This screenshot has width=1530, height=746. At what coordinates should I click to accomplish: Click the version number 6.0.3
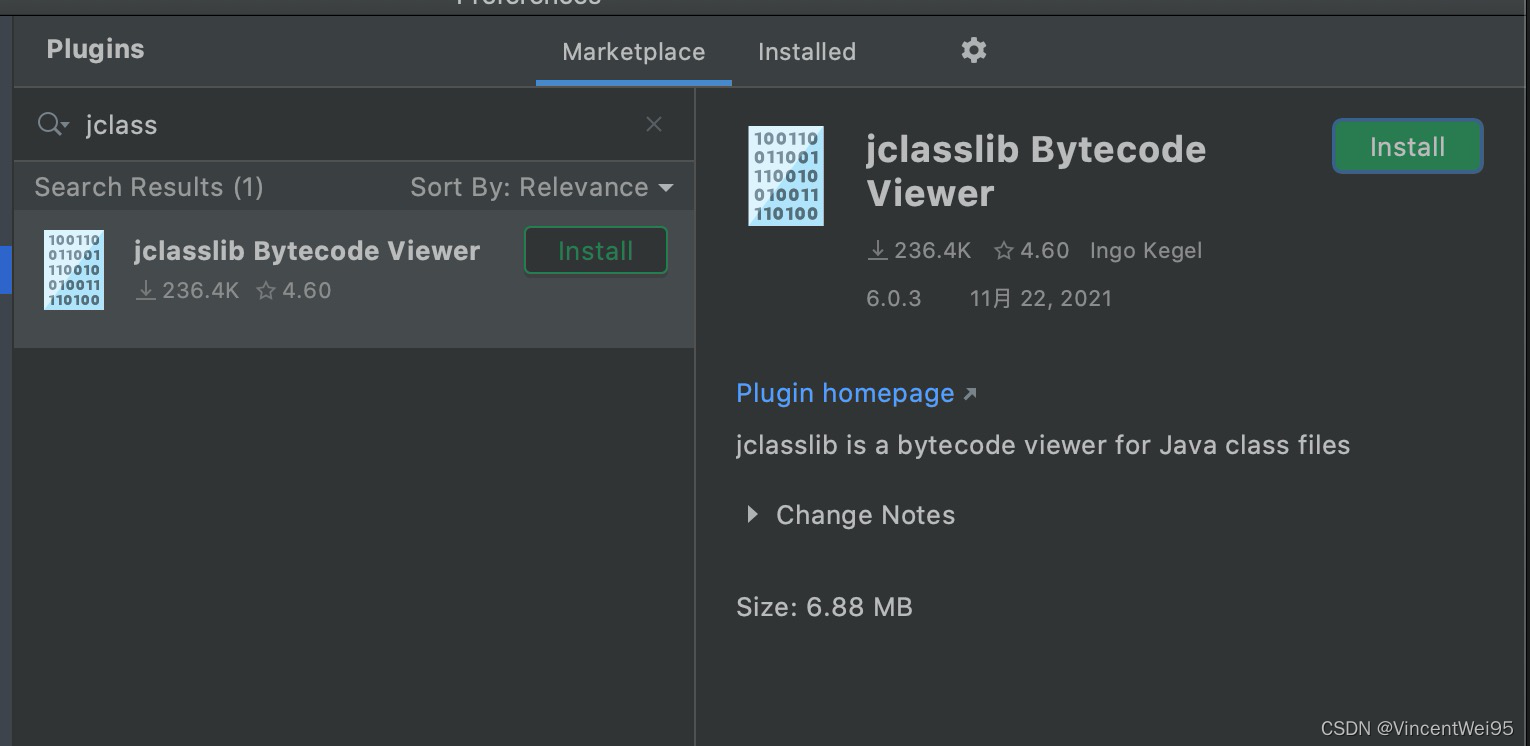coord(894,298)
